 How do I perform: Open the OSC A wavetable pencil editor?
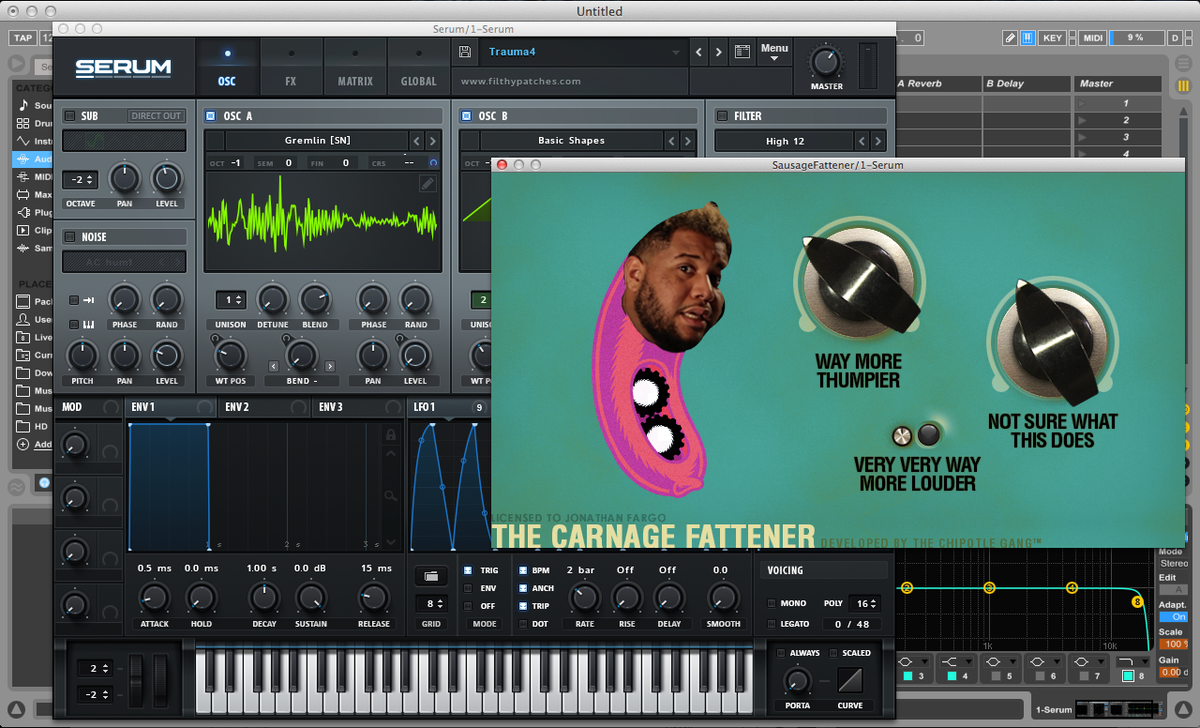tap(428, 183)
